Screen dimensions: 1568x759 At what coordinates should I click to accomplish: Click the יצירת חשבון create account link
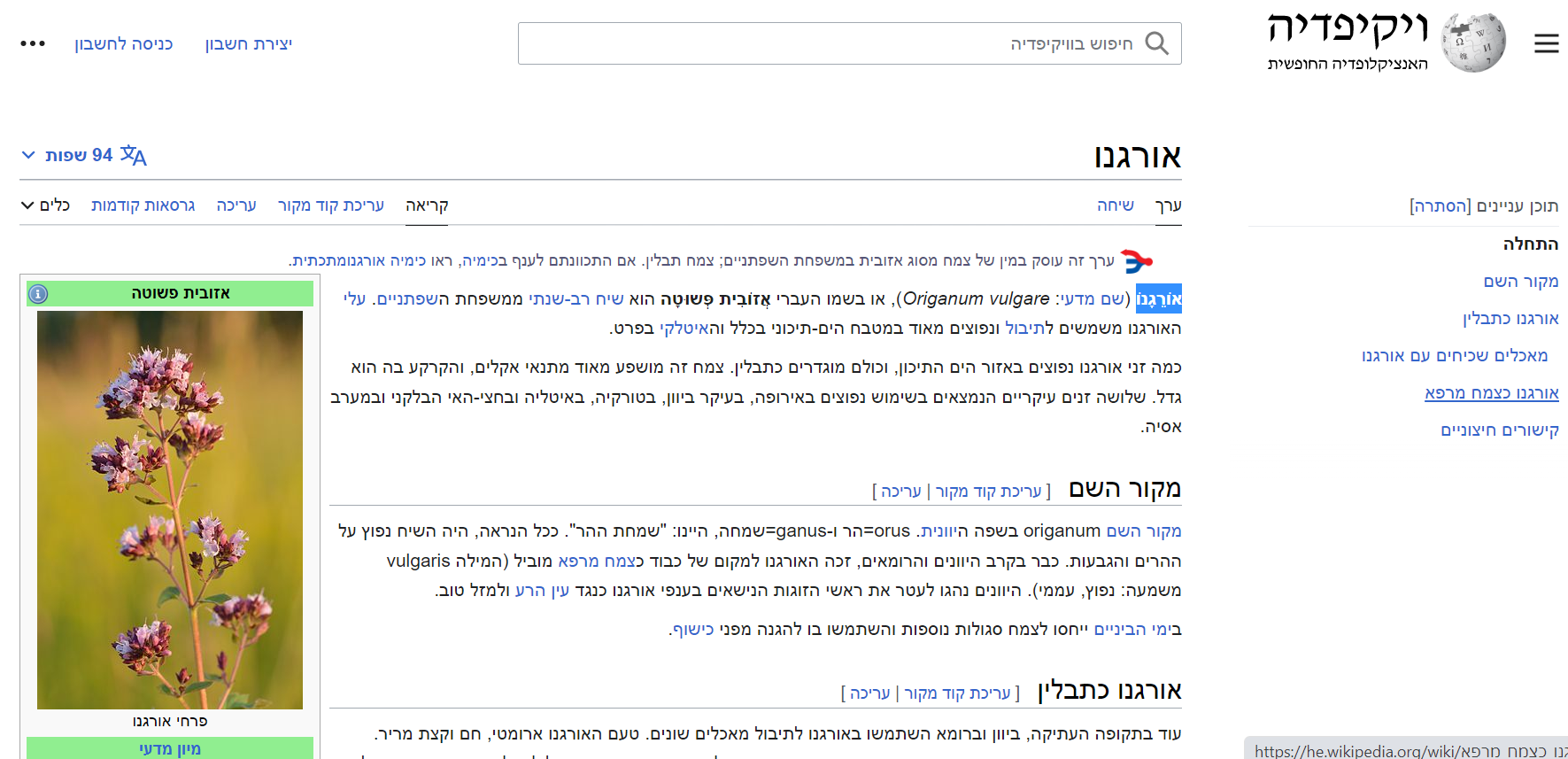click(x=249, y=44)
